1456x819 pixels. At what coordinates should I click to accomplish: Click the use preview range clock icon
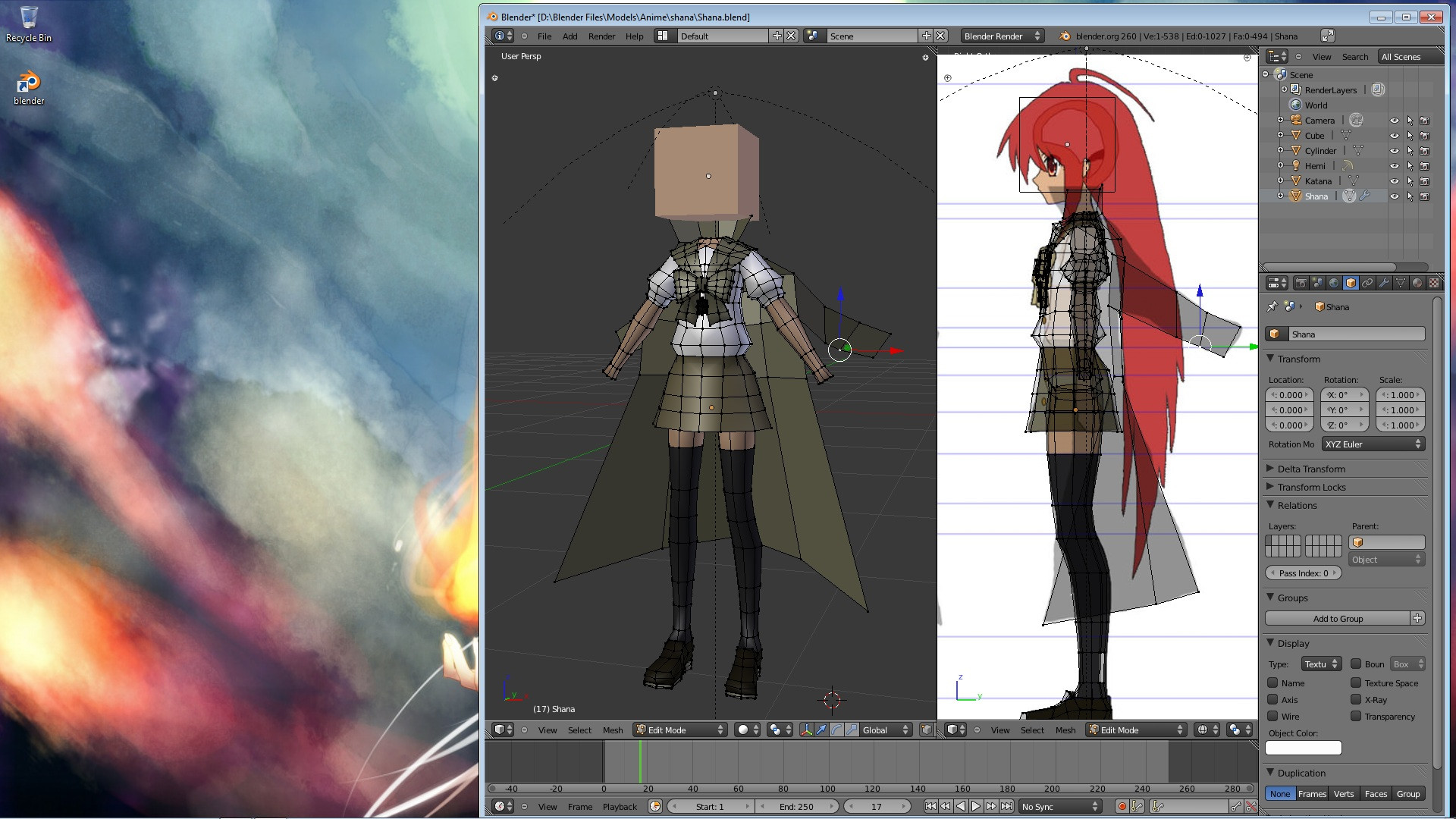click(x=655, y=806)
